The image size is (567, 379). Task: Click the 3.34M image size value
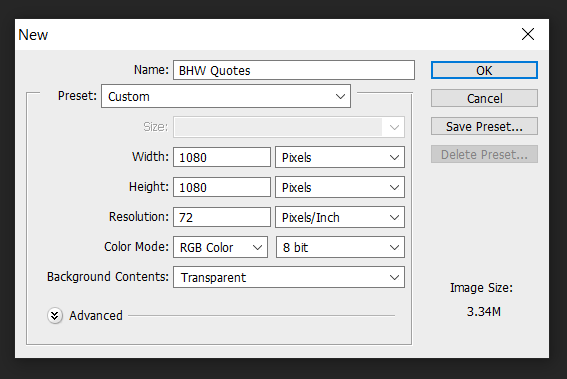coord(483,311)
